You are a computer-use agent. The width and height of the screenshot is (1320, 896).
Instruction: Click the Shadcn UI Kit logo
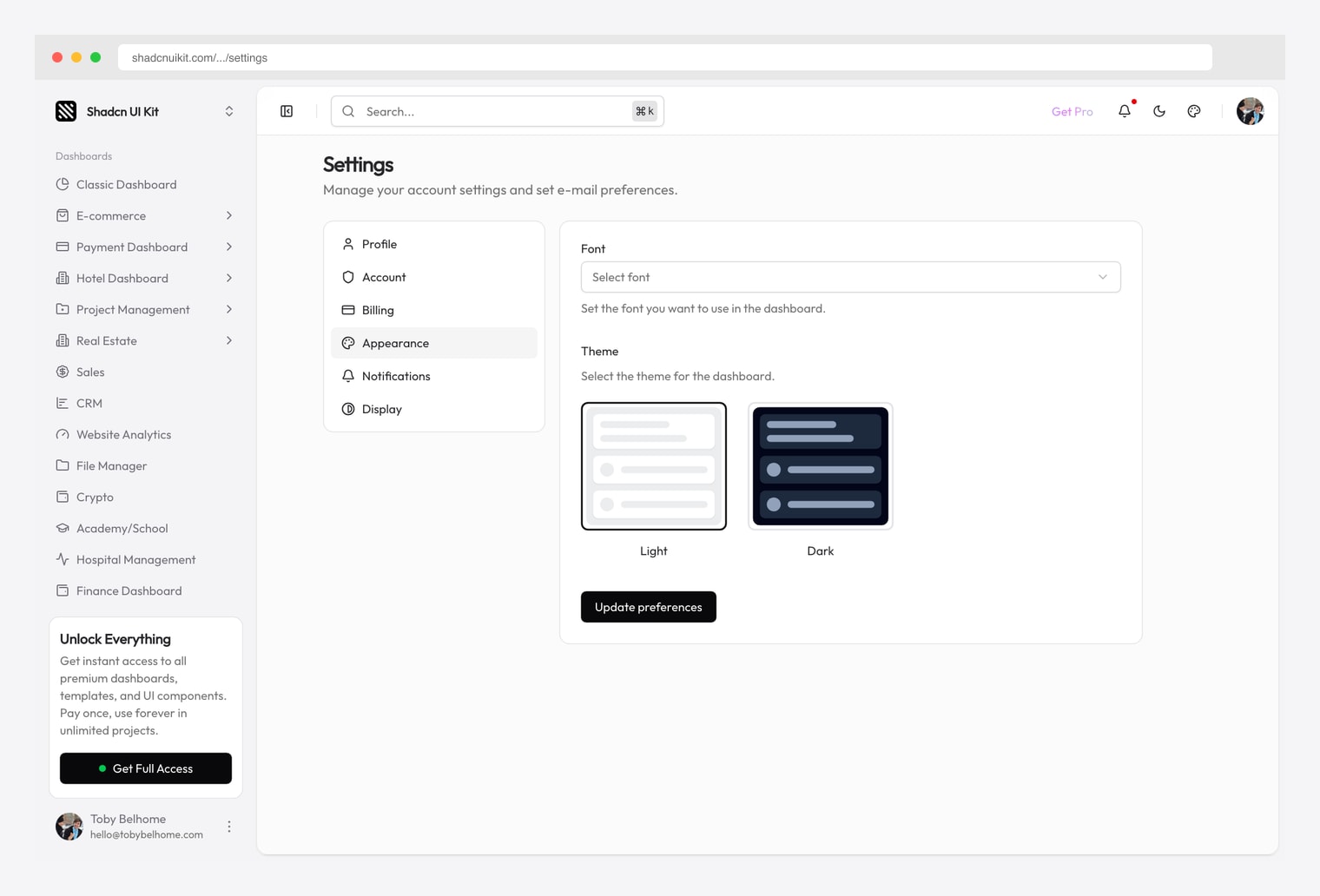66,111
